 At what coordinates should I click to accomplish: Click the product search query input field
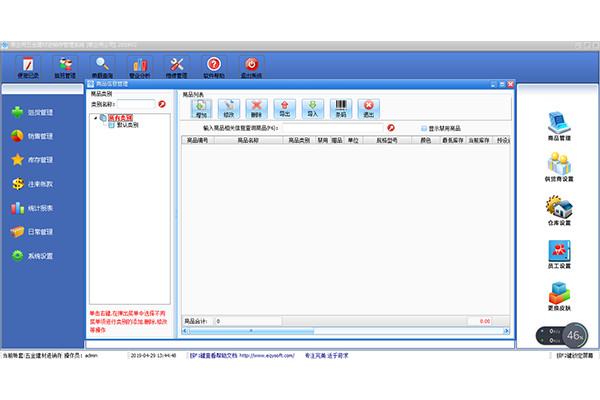pos(333,128)
